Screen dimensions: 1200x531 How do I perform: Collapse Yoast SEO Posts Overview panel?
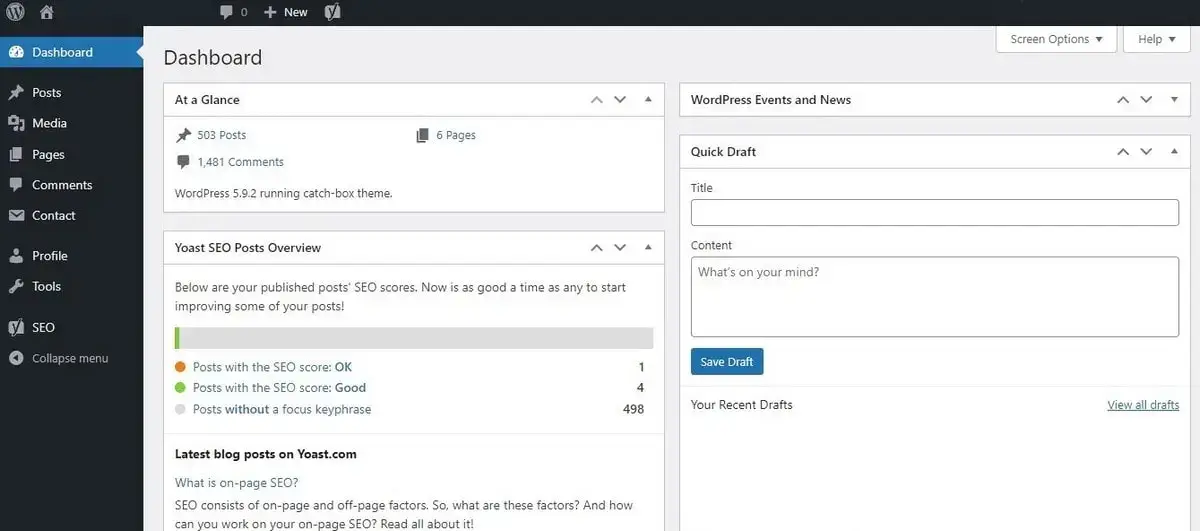[x=647, y=248]
